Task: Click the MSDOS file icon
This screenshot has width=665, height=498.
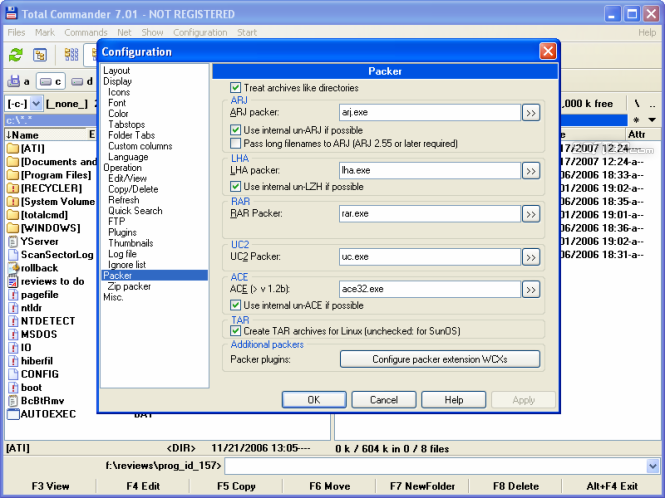Action: (13, 334)
